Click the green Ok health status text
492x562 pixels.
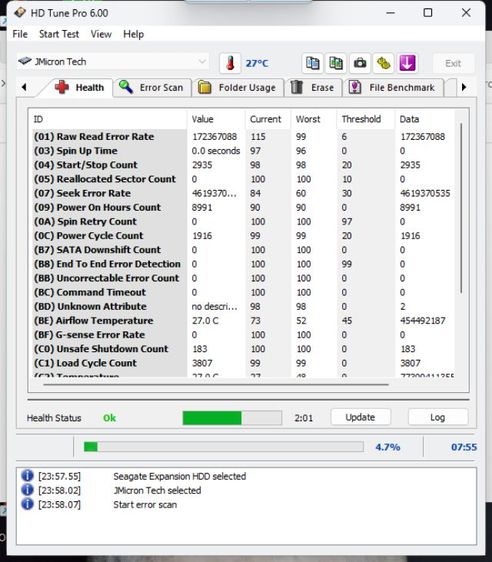[109, 418]
